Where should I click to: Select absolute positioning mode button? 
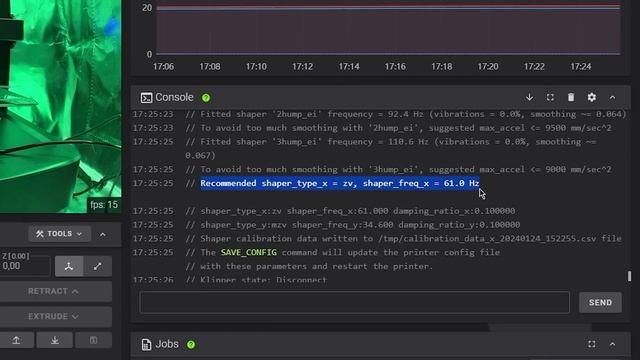point(69,267)
